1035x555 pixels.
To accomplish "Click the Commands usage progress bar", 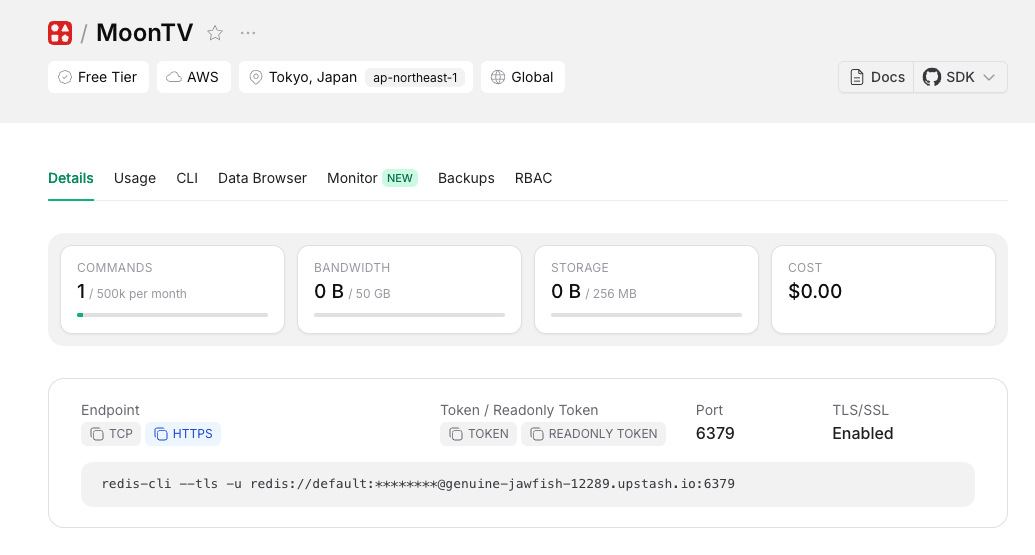I will [172, 315].
